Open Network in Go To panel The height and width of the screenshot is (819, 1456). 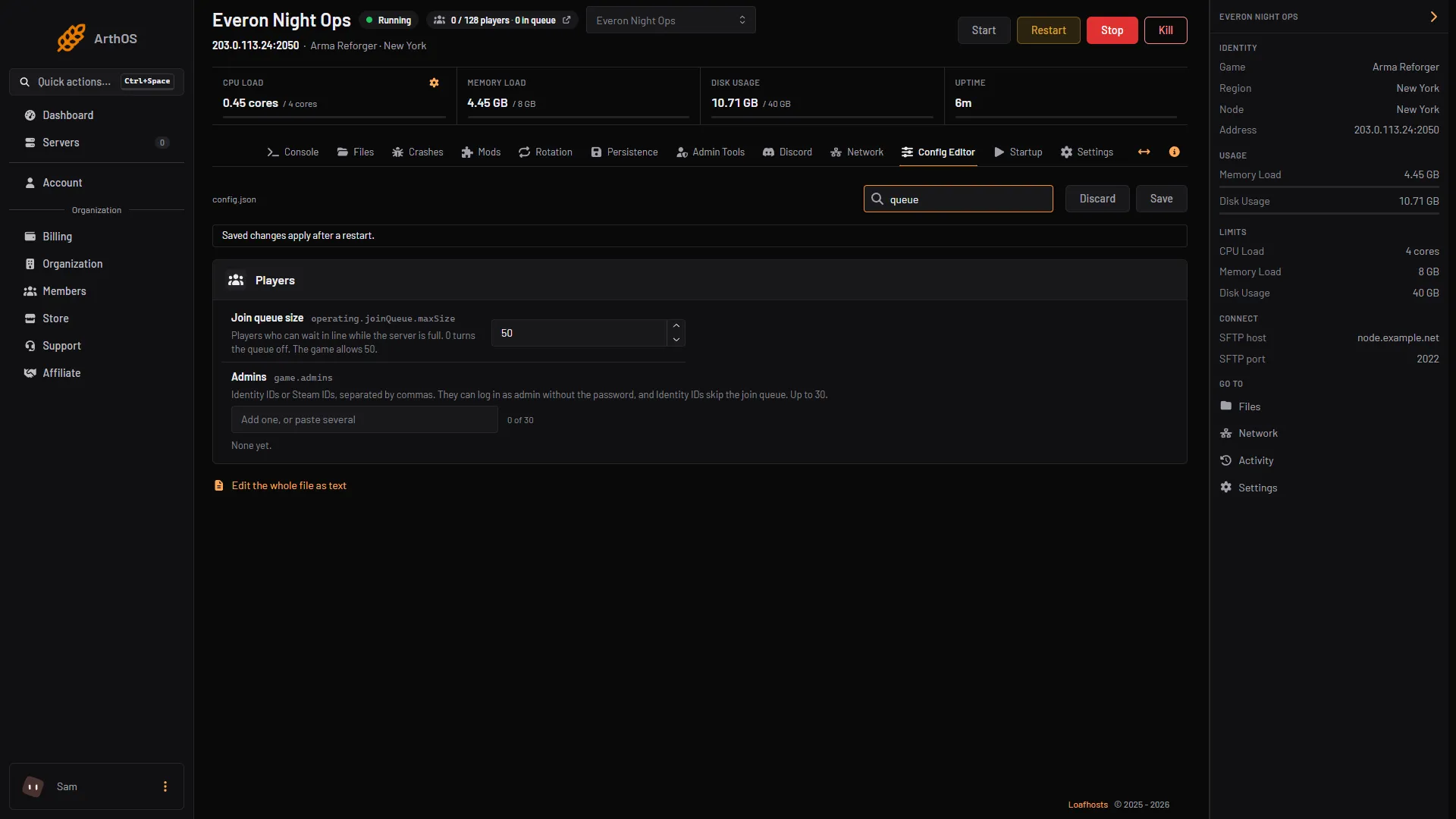(x=1250, y=434)
